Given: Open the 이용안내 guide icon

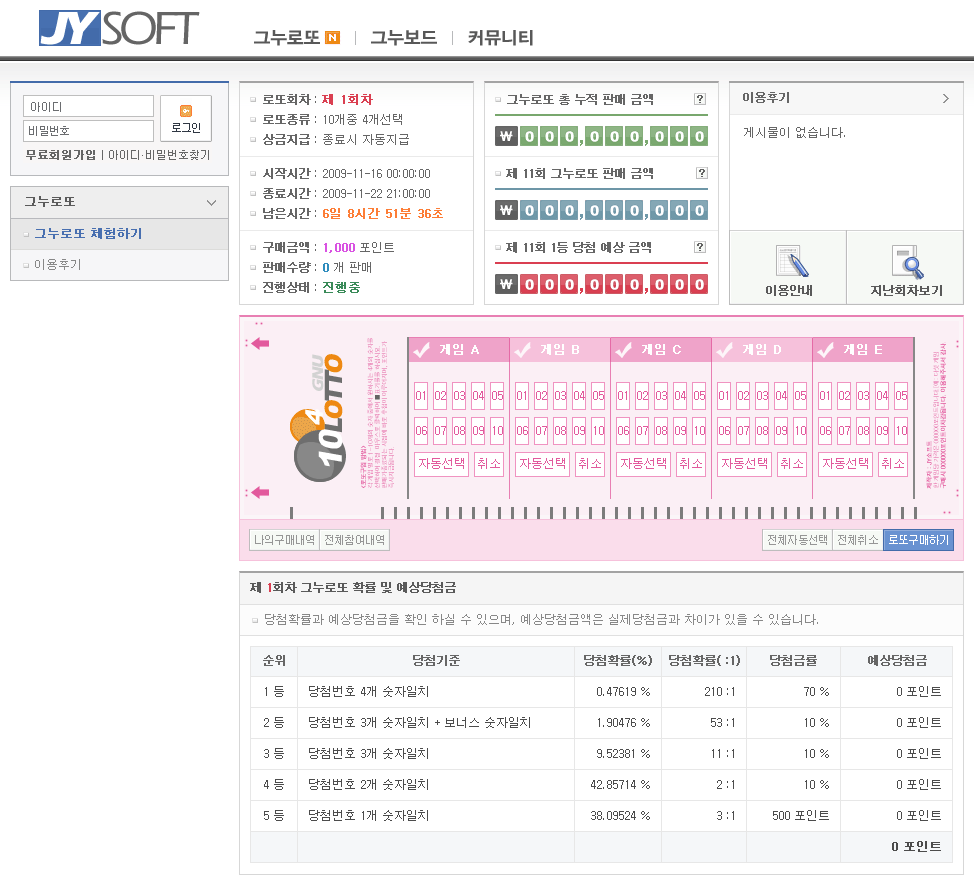Looking at the screenshot, I should 787,262.
